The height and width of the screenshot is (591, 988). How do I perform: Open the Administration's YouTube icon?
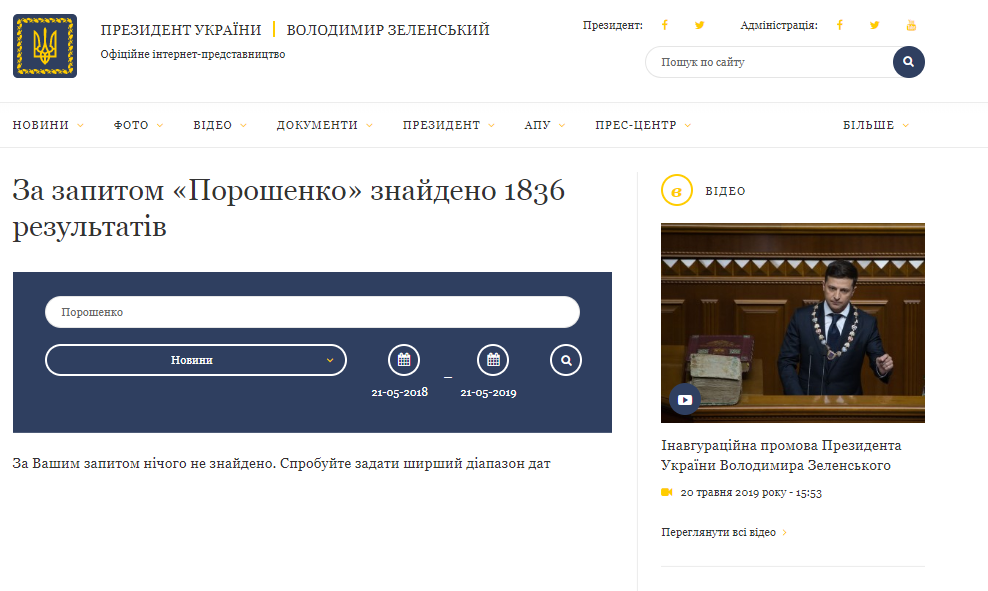pos(910,25)
